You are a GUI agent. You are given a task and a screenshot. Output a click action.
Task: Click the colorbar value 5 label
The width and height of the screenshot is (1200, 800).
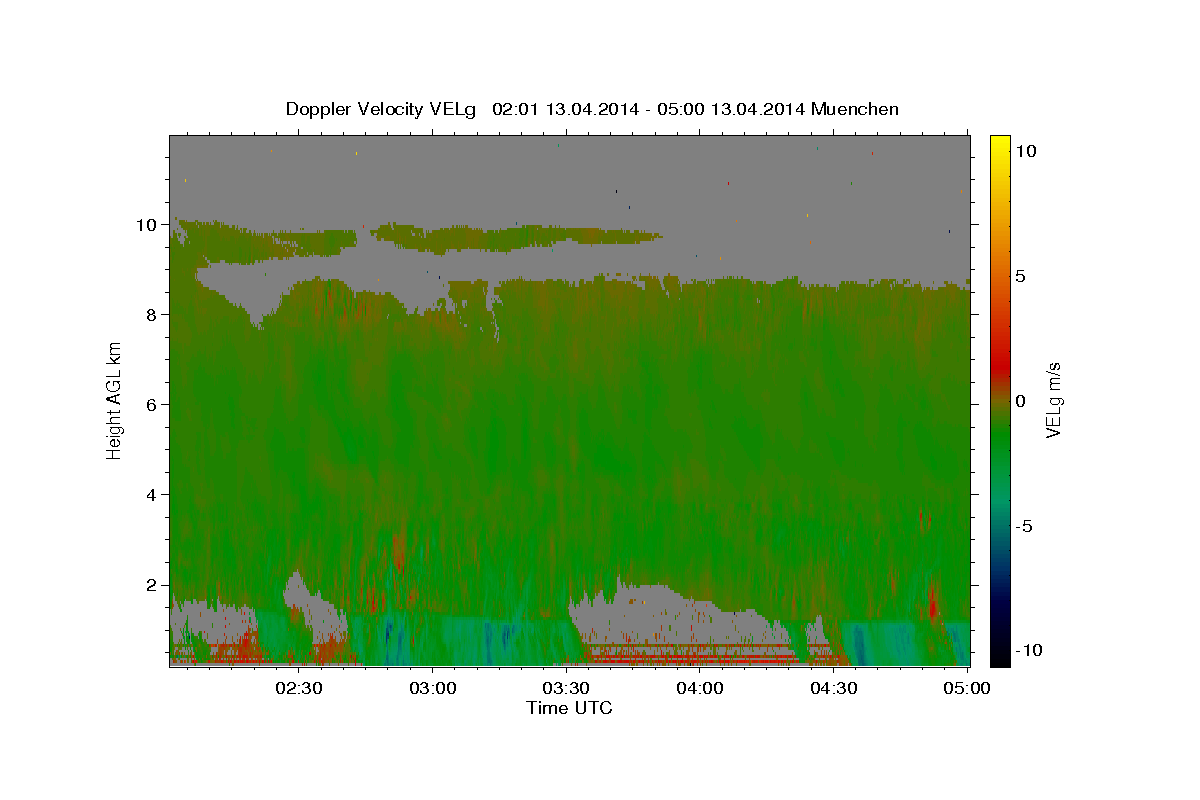1020,276
